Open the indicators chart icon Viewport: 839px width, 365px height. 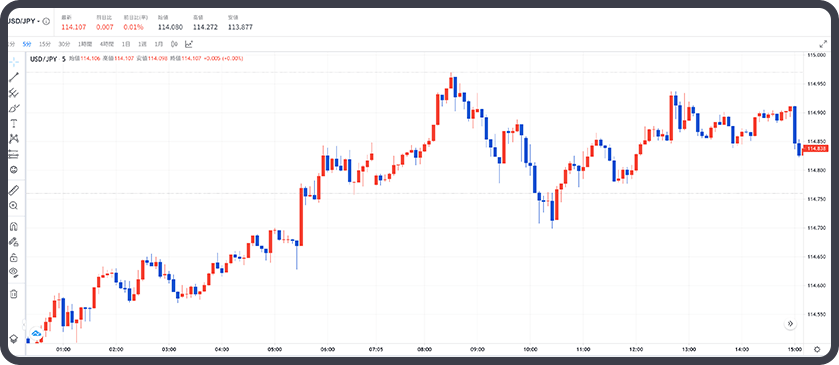(x=189, y=44)
